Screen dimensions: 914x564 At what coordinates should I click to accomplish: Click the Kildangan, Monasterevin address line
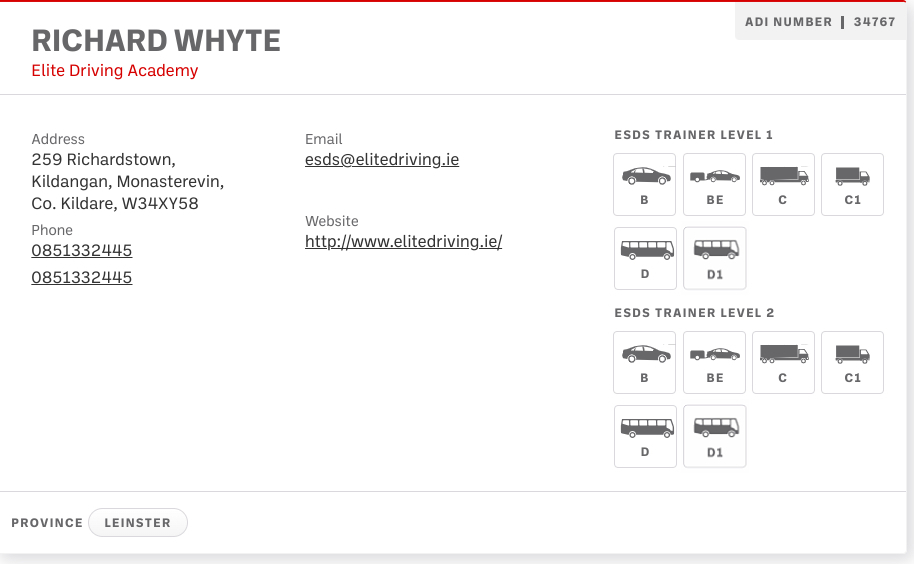(x=128, y=182)
